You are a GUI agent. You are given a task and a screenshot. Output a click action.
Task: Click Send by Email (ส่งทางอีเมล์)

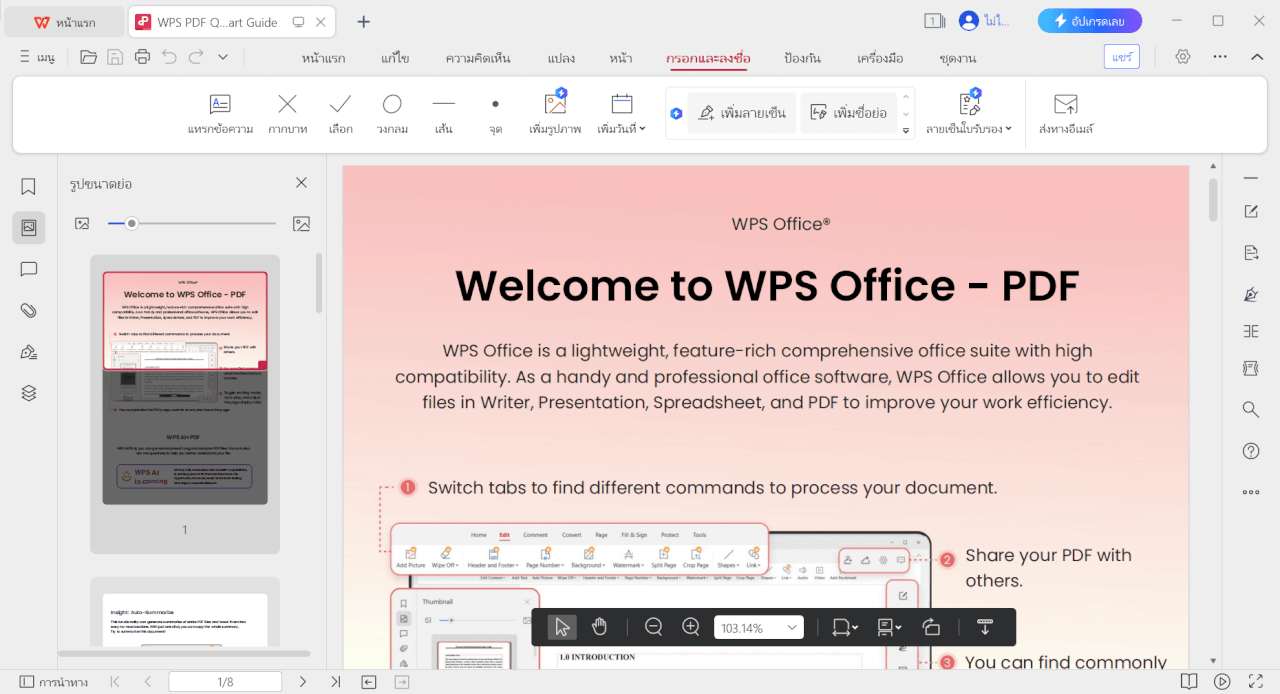1066,114
